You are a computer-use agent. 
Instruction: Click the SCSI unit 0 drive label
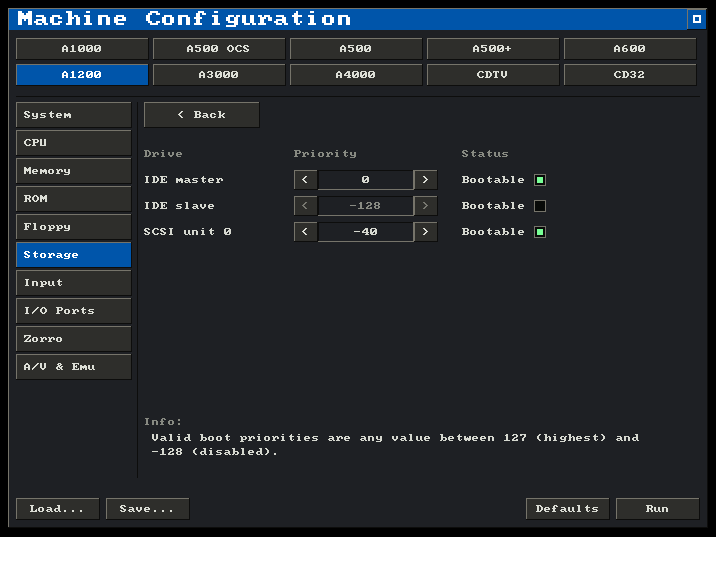pyautogui.click(x=188, y=232)
